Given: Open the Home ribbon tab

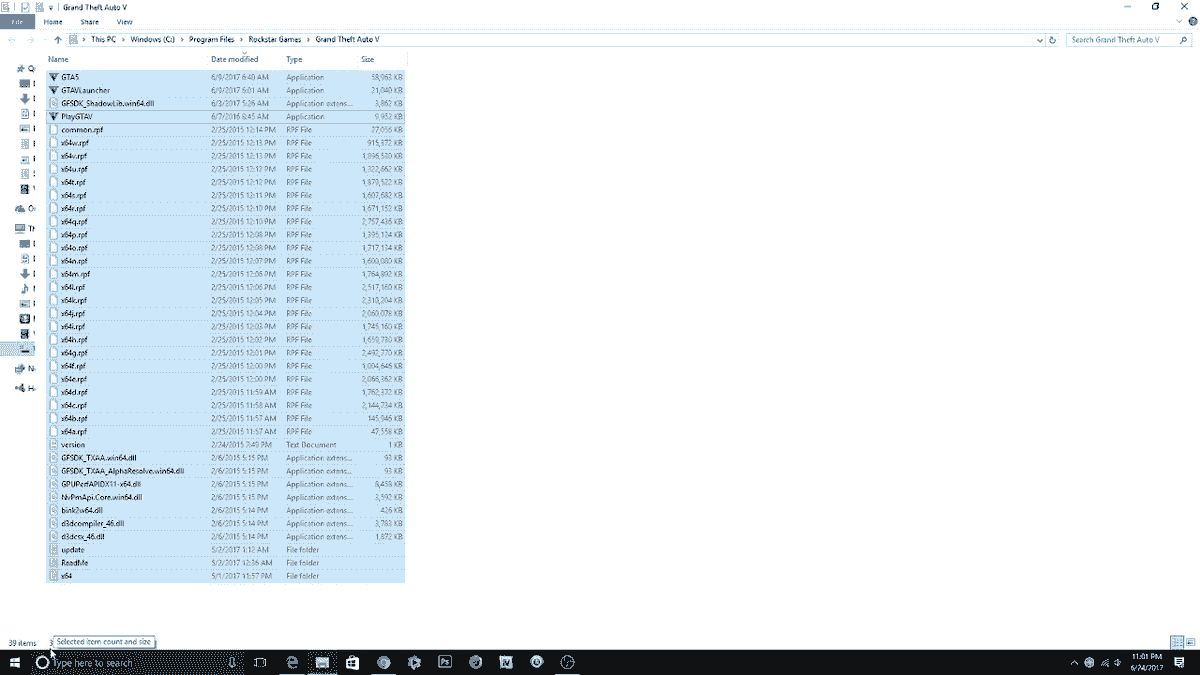Looking at the screenshot, I should pyautogui.click(x=53, y=21).
